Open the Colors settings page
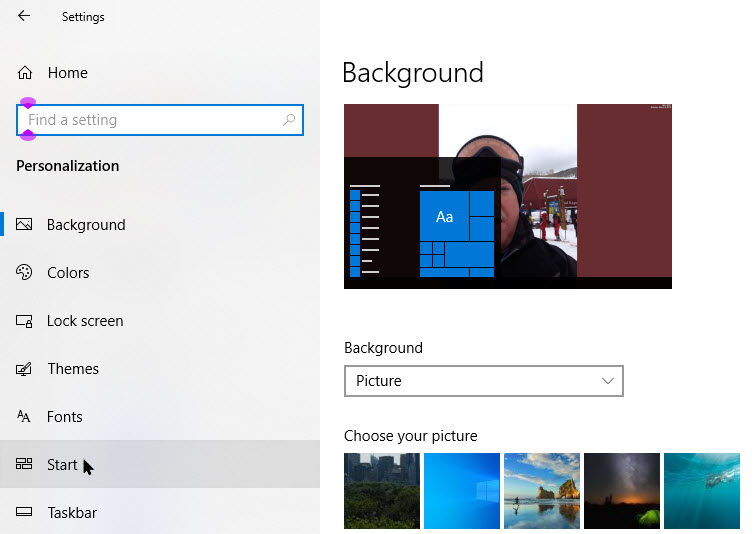 (x=68, y=273)
